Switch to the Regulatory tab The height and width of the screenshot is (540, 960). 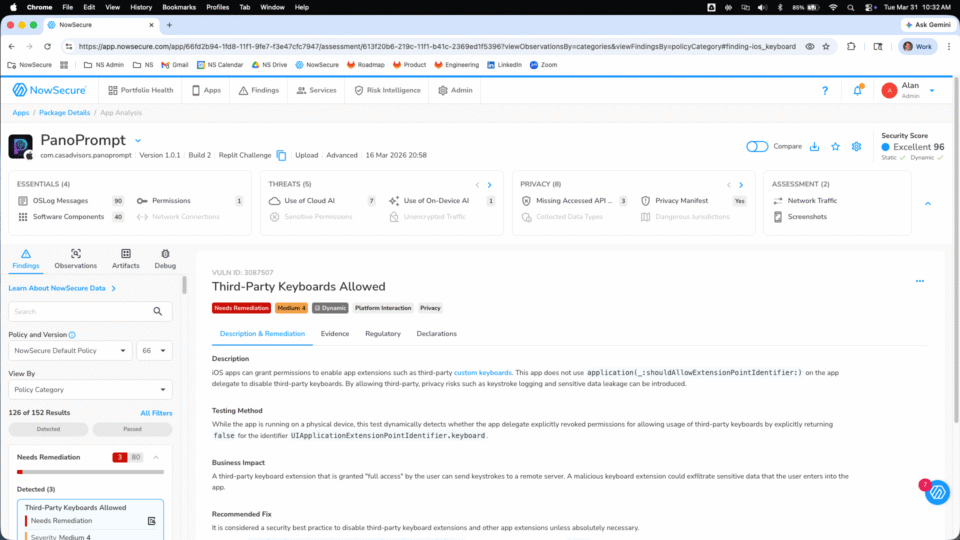pyautogui.click(x=383, y=334)
